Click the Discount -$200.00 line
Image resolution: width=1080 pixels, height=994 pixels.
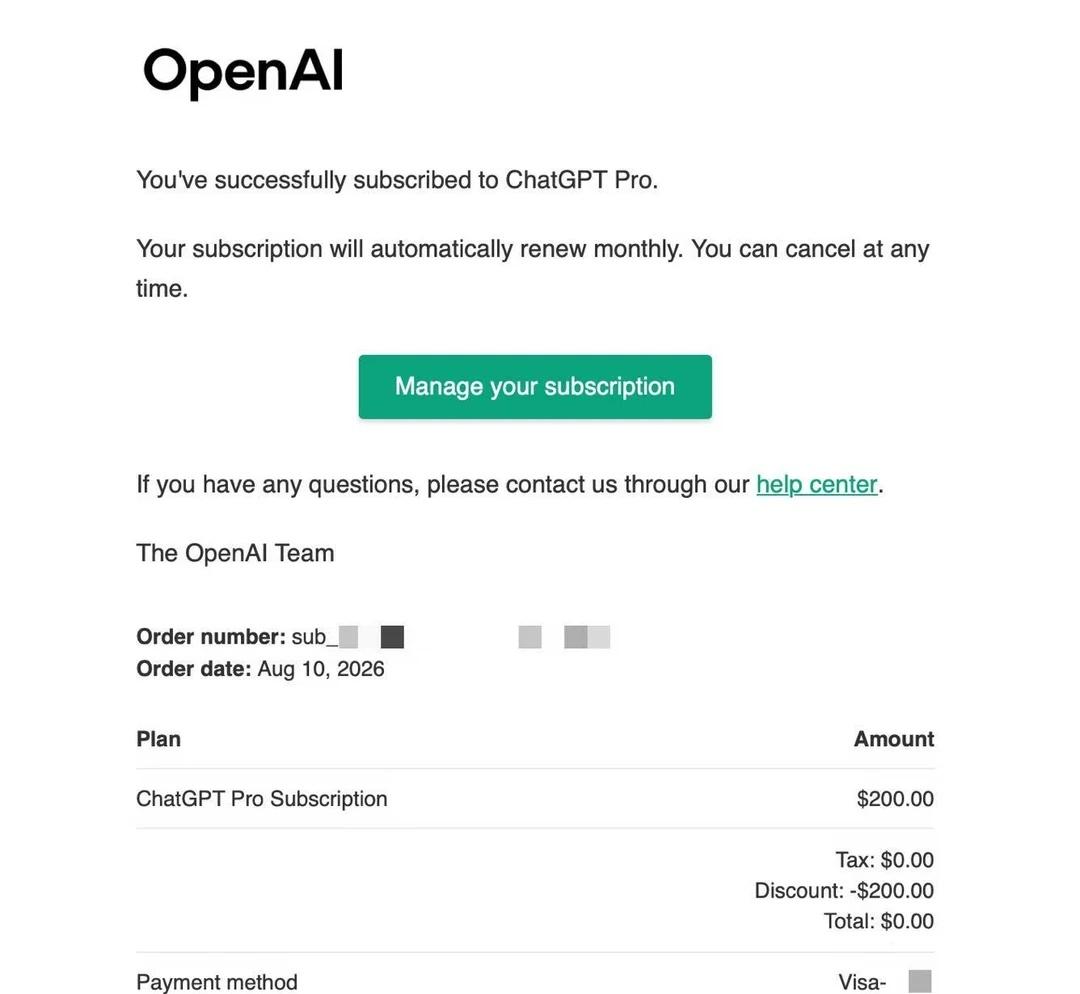pyautogui.click(x=844, y=890)
